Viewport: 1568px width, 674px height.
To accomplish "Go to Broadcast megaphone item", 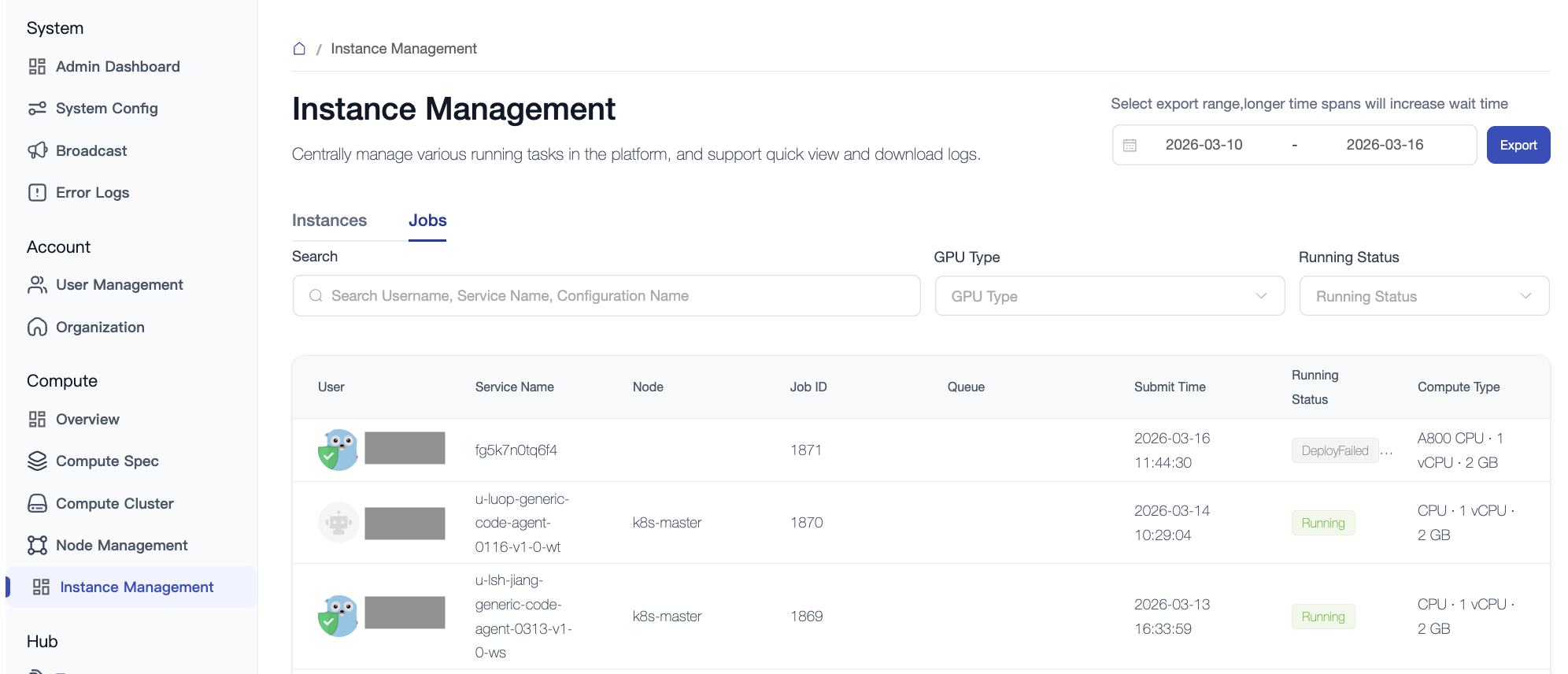I will point(91,150).
